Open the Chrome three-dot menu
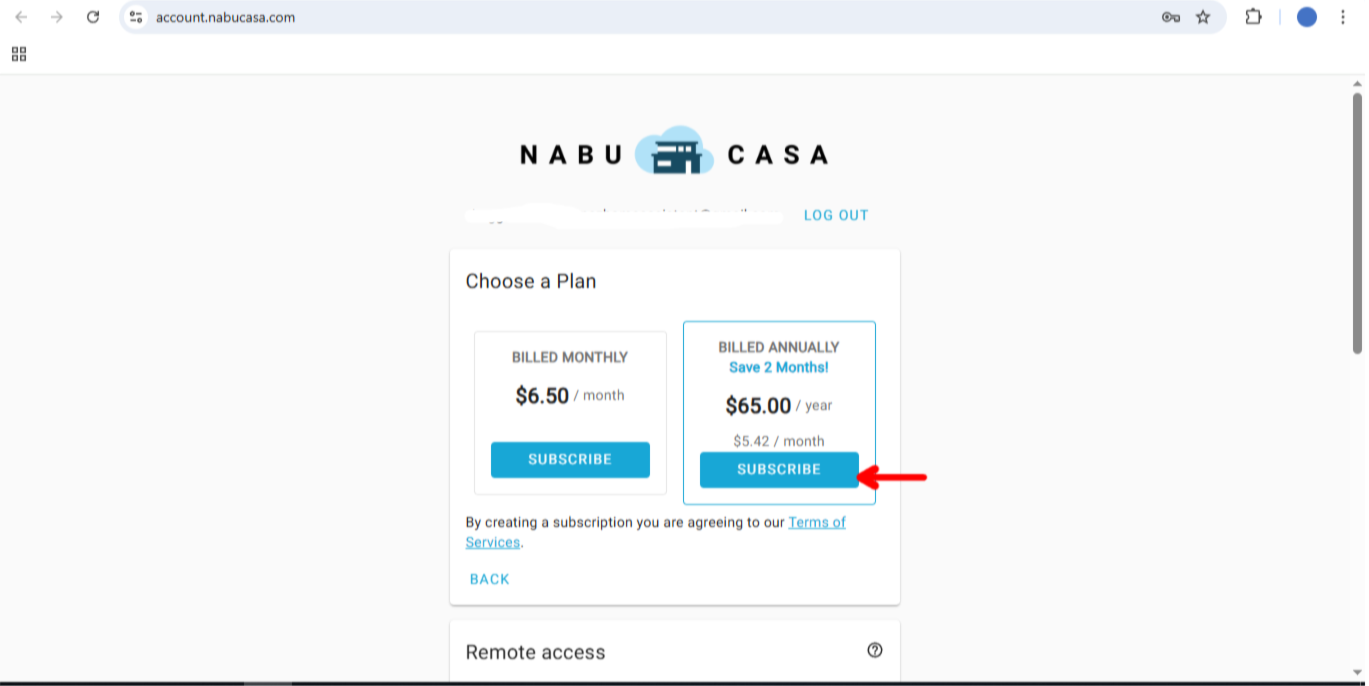 pyautogui.click(x=1343, y=17)
